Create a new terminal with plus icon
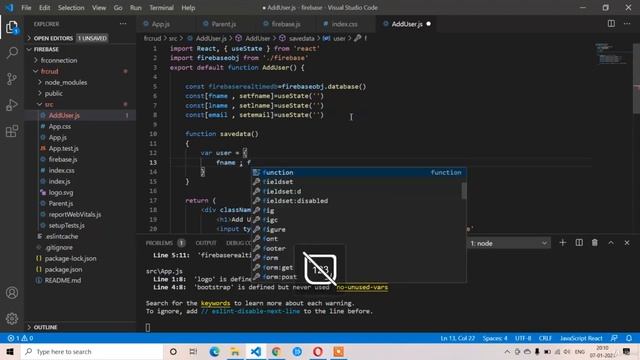The image size is (640, 360). tap(562, 243)
